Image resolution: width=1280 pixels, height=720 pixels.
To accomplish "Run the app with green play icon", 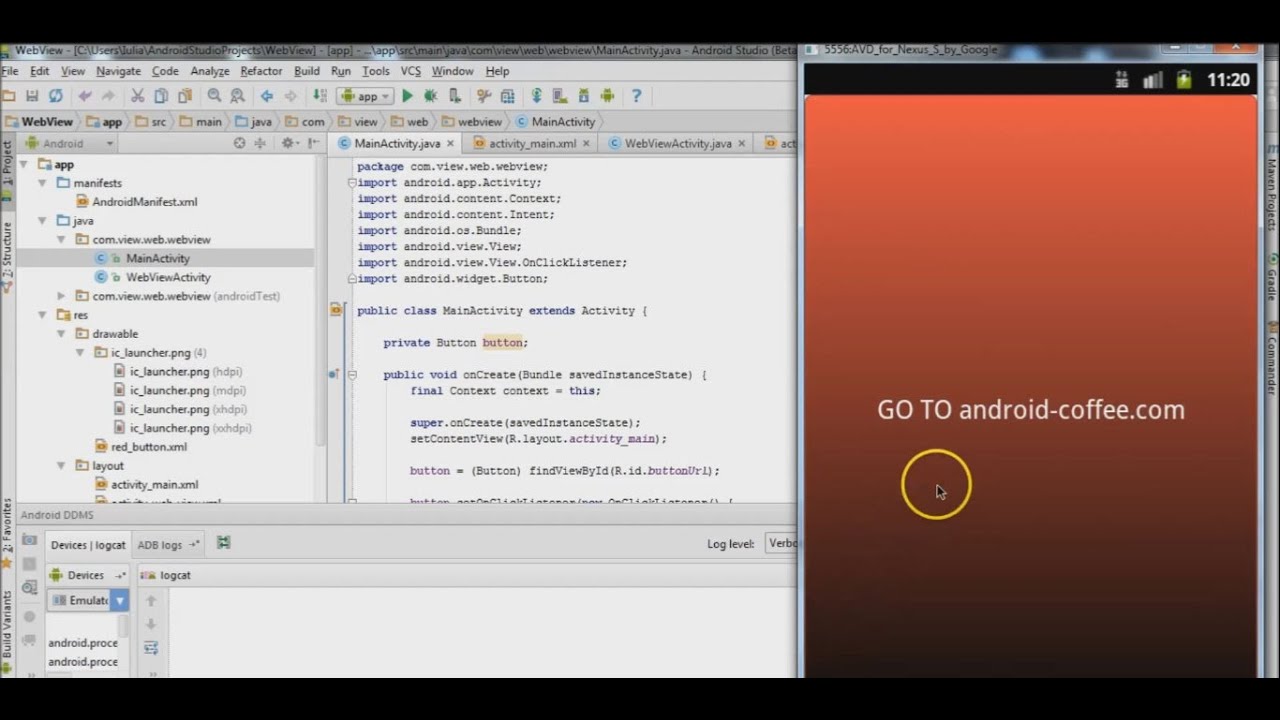I will coord(407,96).
